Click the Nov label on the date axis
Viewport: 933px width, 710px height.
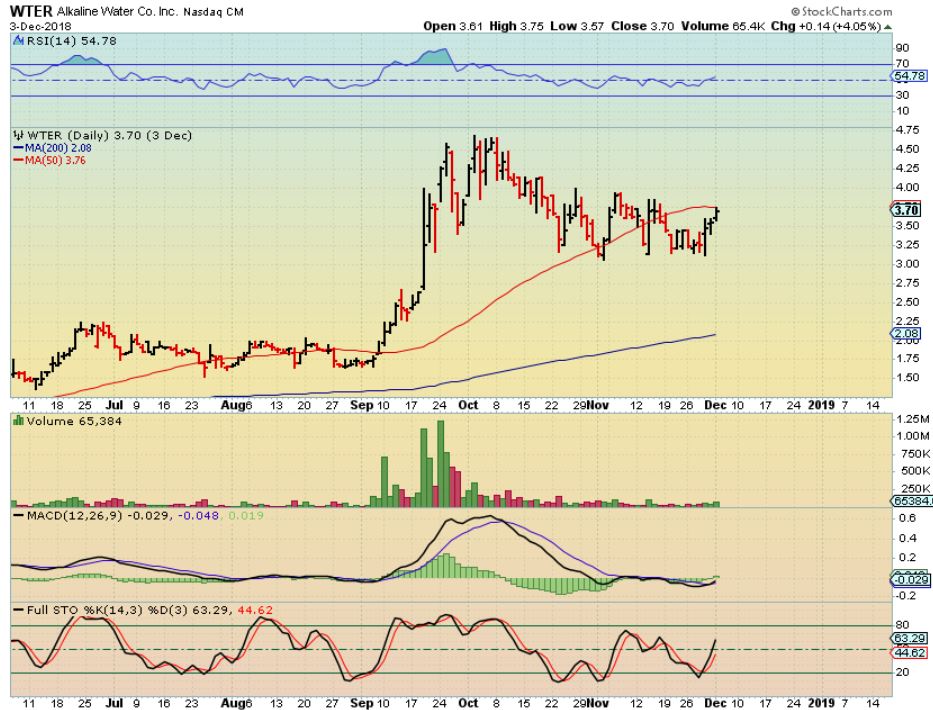[x=597, y=406]
